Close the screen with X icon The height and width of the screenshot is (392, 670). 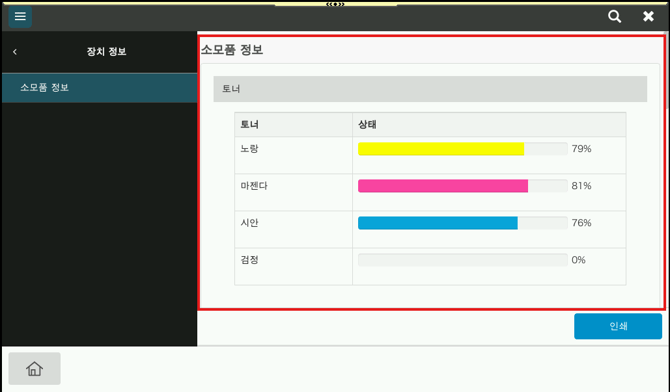[x=648, y=17]
